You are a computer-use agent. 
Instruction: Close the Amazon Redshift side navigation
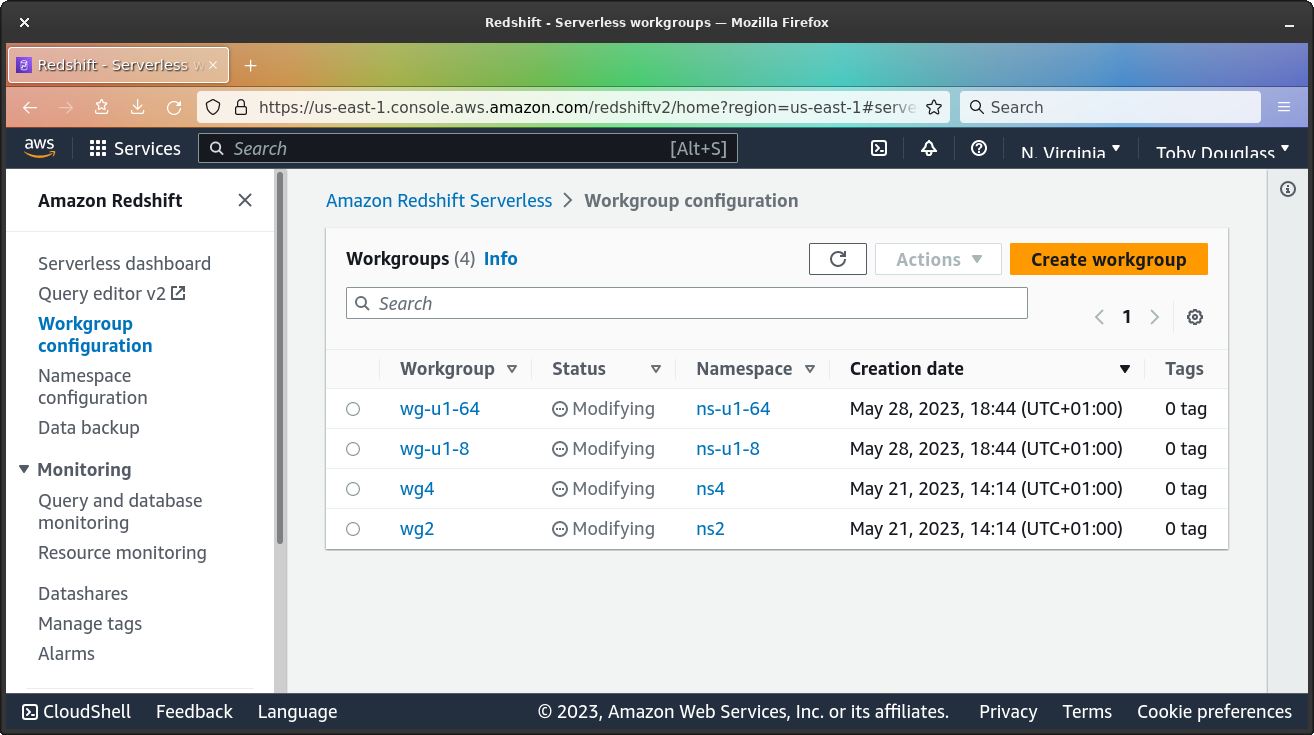(x=245, y=200)
